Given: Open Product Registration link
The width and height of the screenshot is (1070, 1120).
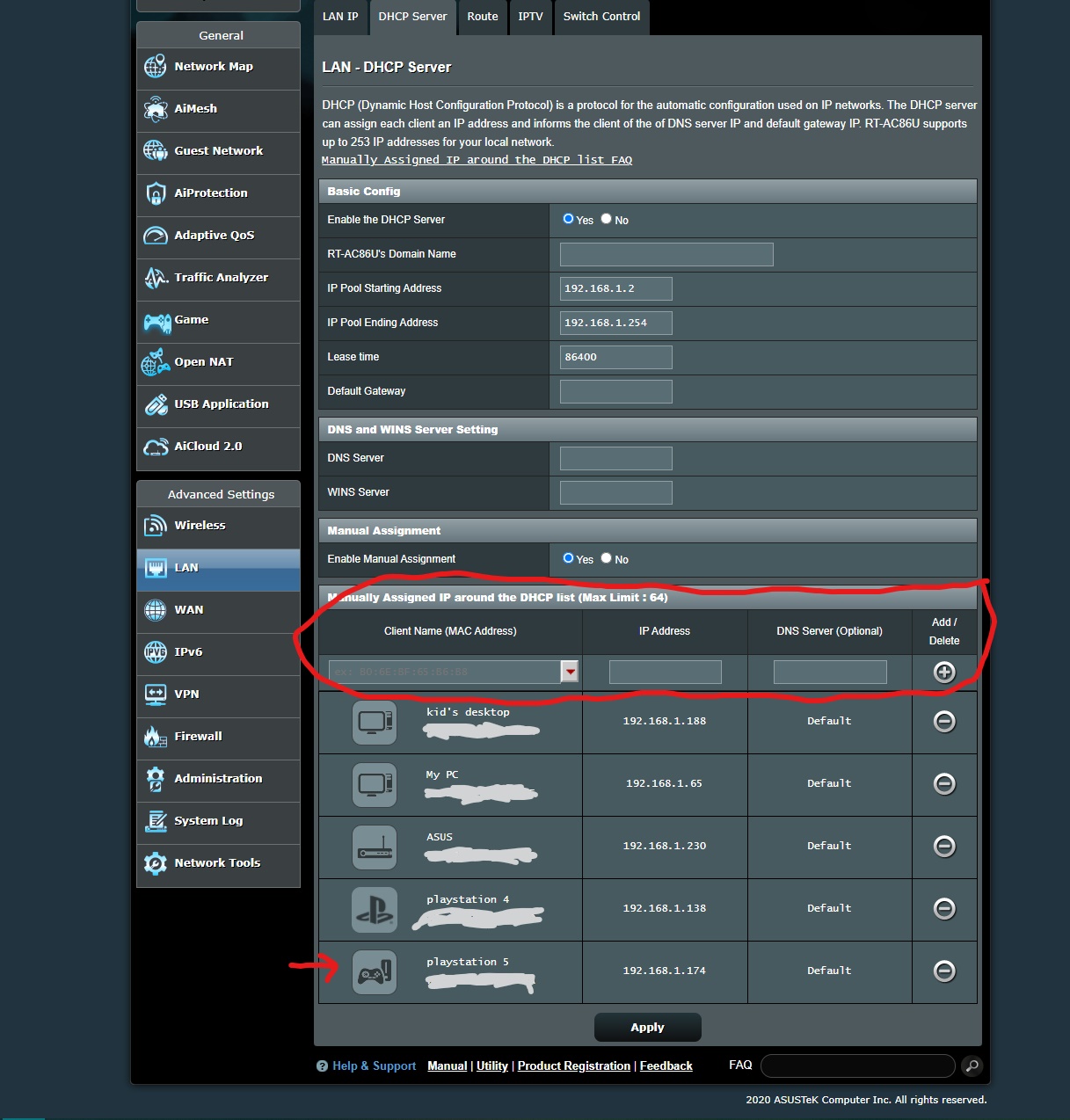Looking at the screenshot, I should (x=574, y=1066).
